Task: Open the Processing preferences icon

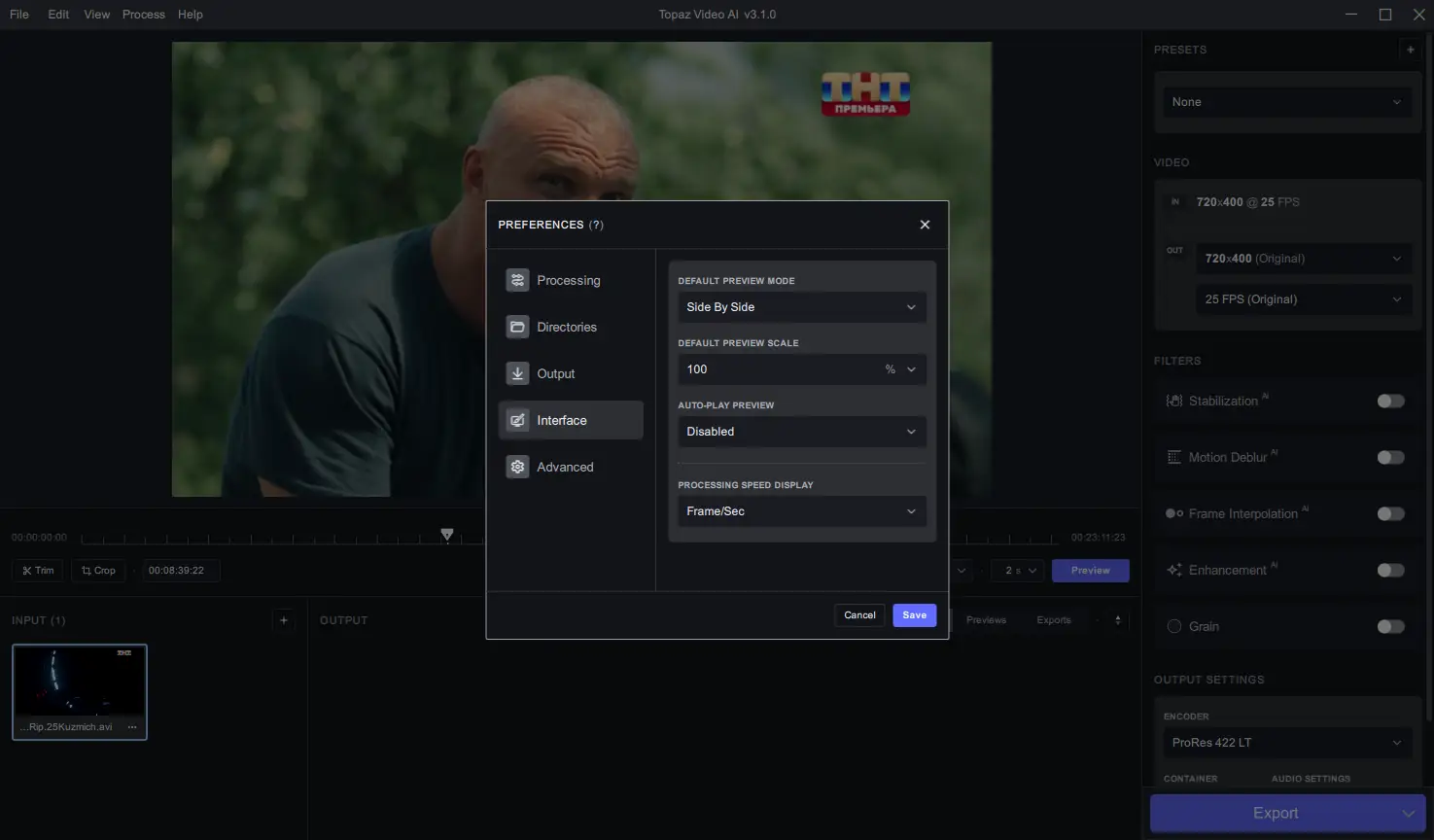Action: point(517,280)
